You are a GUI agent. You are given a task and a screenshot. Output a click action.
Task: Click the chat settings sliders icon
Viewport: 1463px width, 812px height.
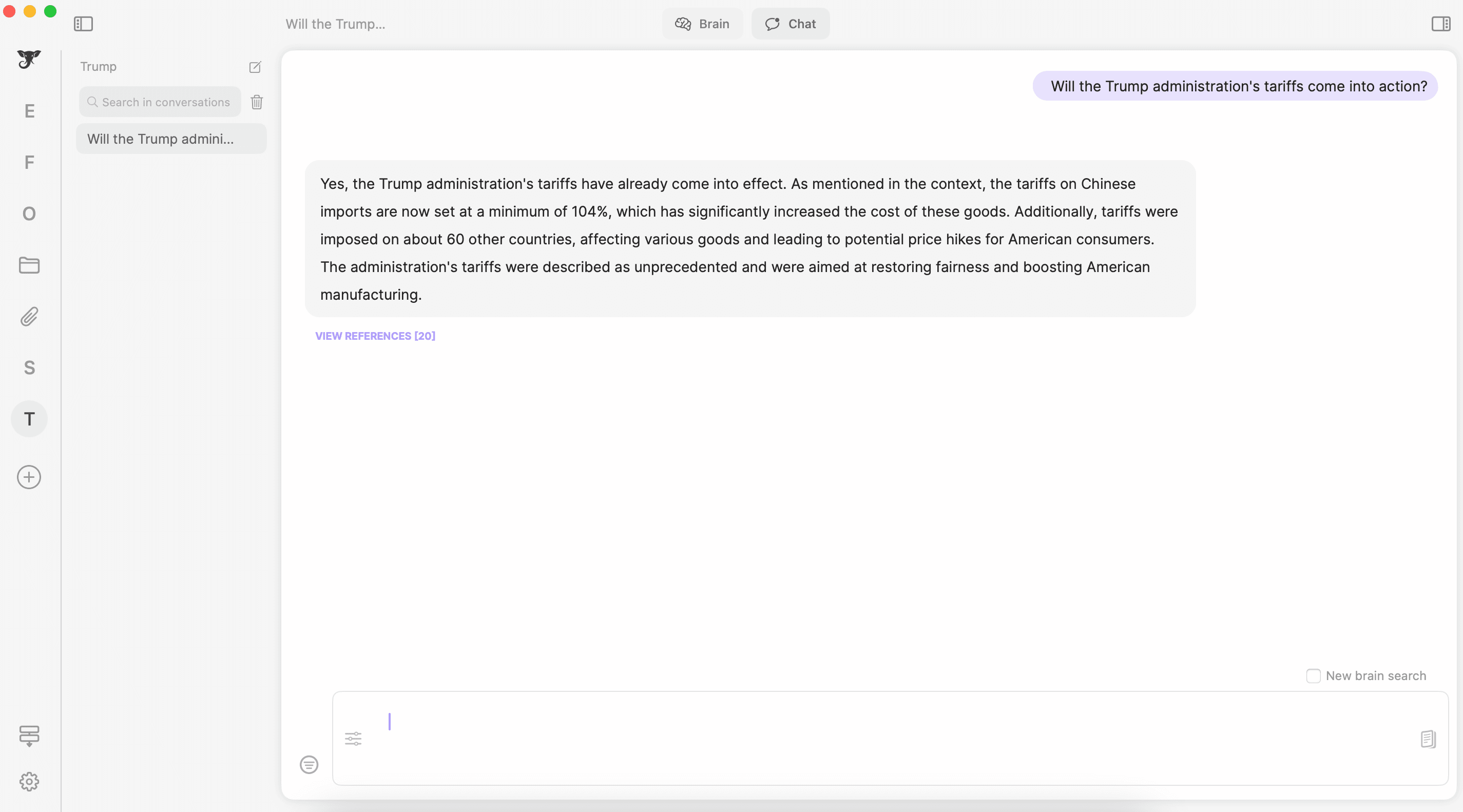353,738
